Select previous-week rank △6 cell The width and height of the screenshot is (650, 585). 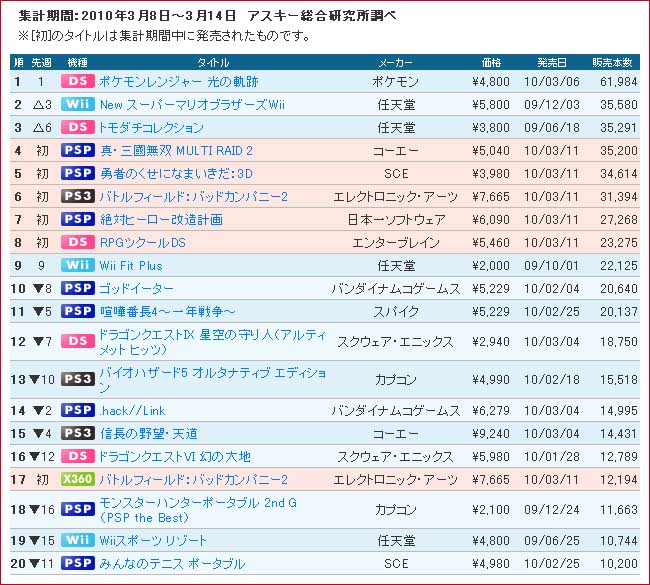tap(42, 127)
